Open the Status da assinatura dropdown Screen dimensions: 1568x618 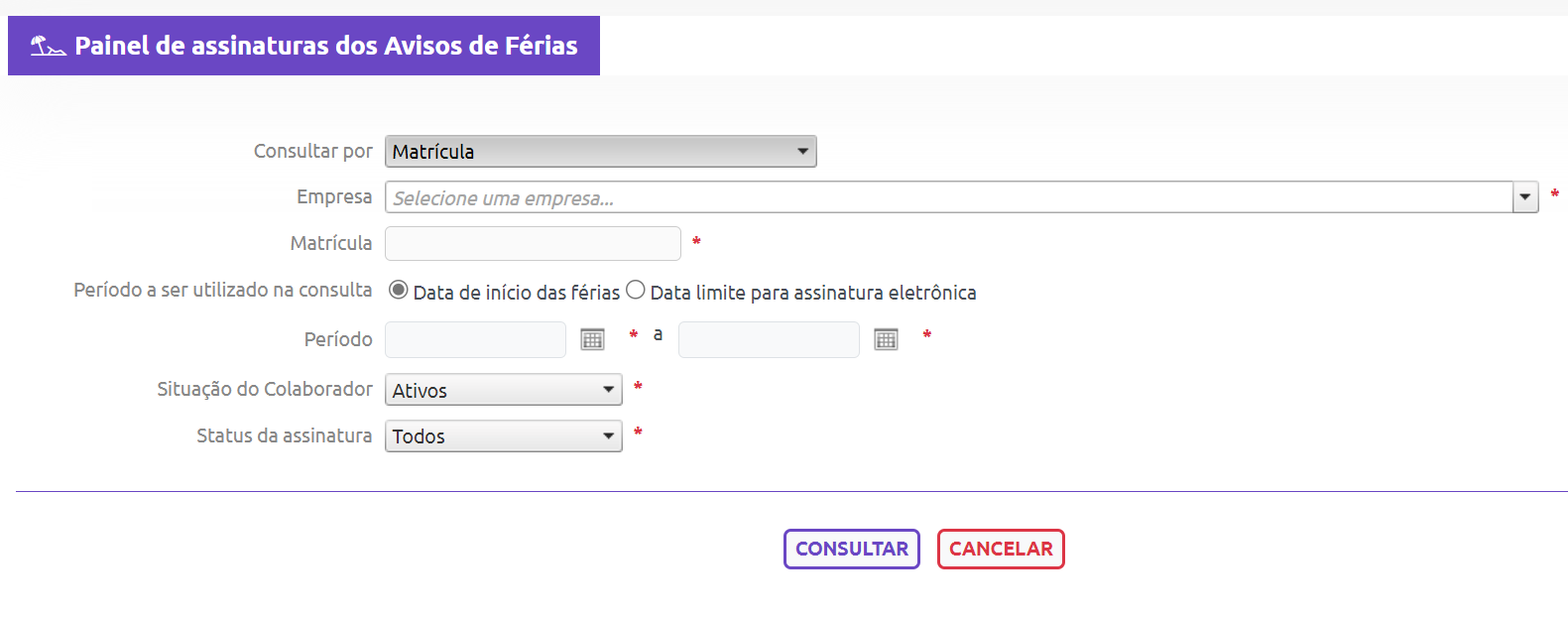503,435
